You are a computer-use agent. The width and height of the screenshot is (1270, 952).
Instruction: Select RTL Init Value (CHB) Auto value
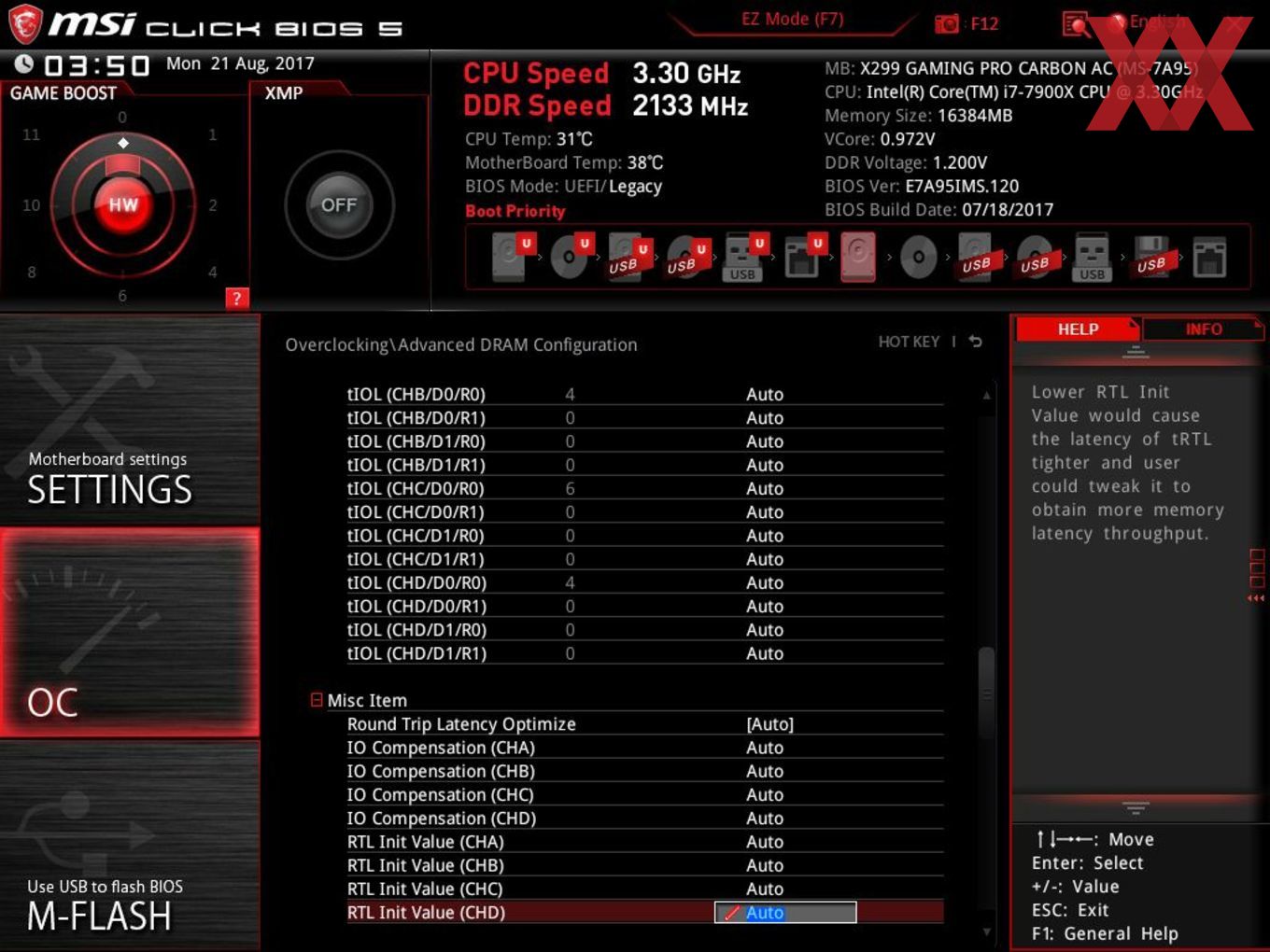(764, 865)
